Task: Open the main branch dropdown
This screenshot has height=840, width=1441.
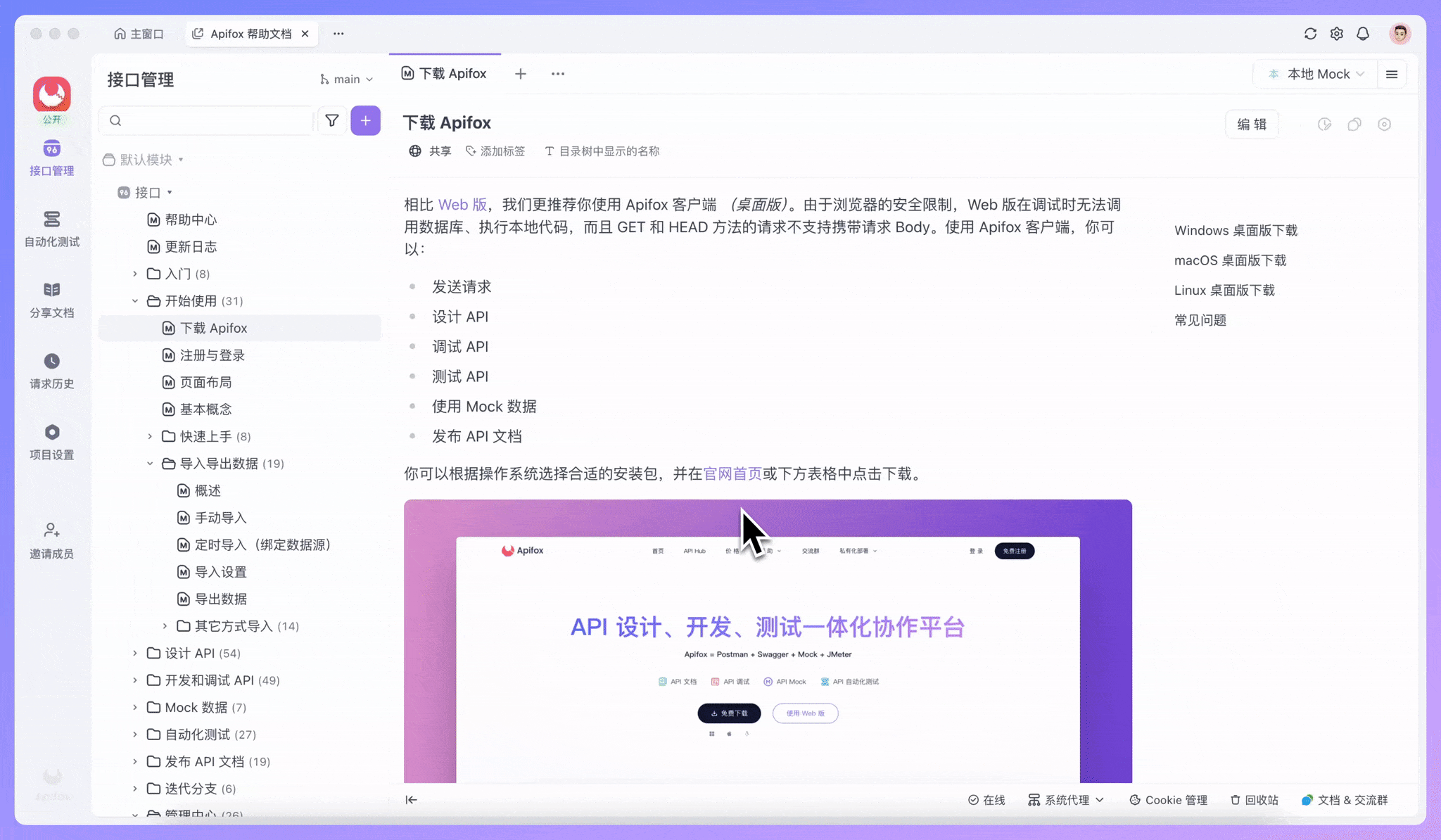Action: pos(346,79)
